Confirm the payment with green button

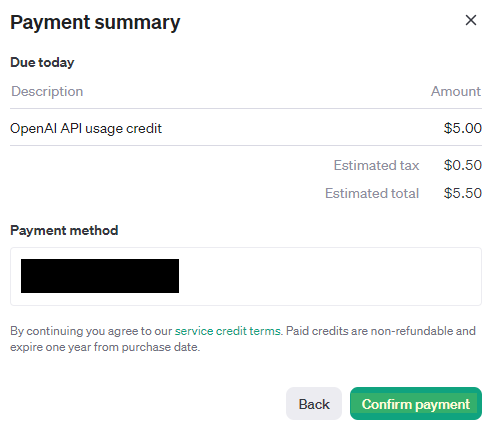click(416, 404)
